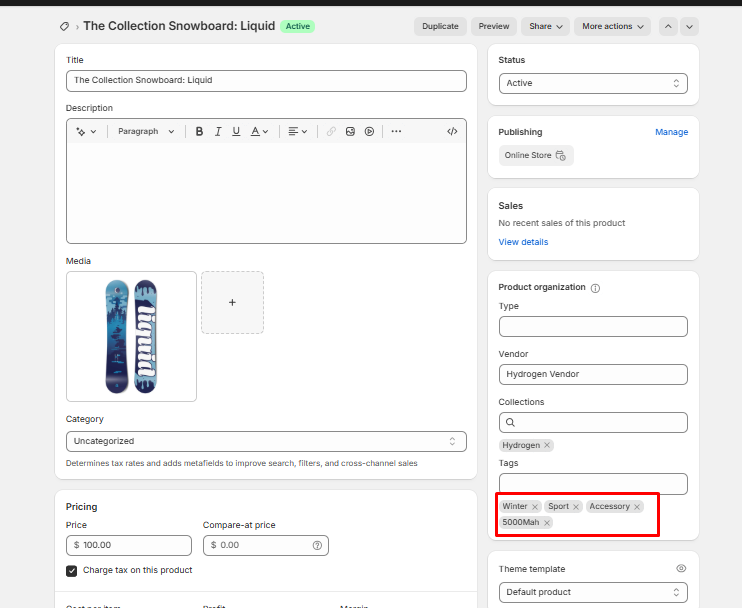This screenshot has width=742, height=608.
Task: Open the Theme template dropdown
Action: pos(593,592)
